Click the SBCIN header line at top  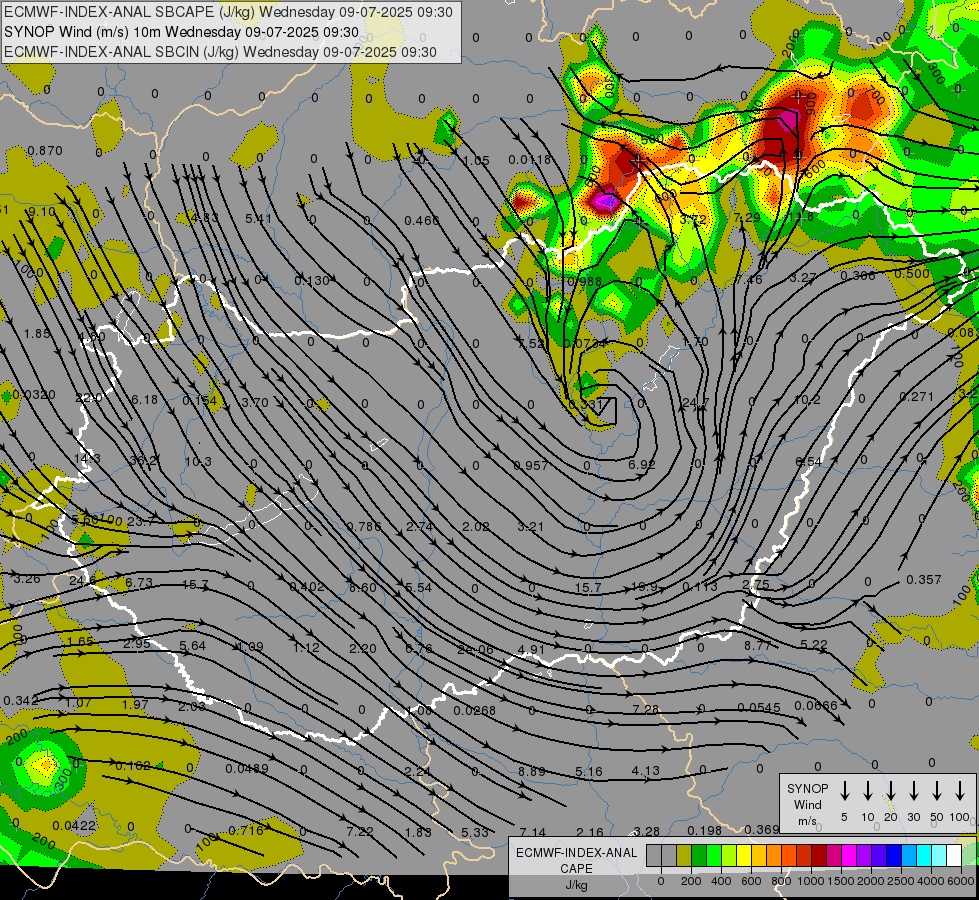pyautogui.click(x=220, y=52)
